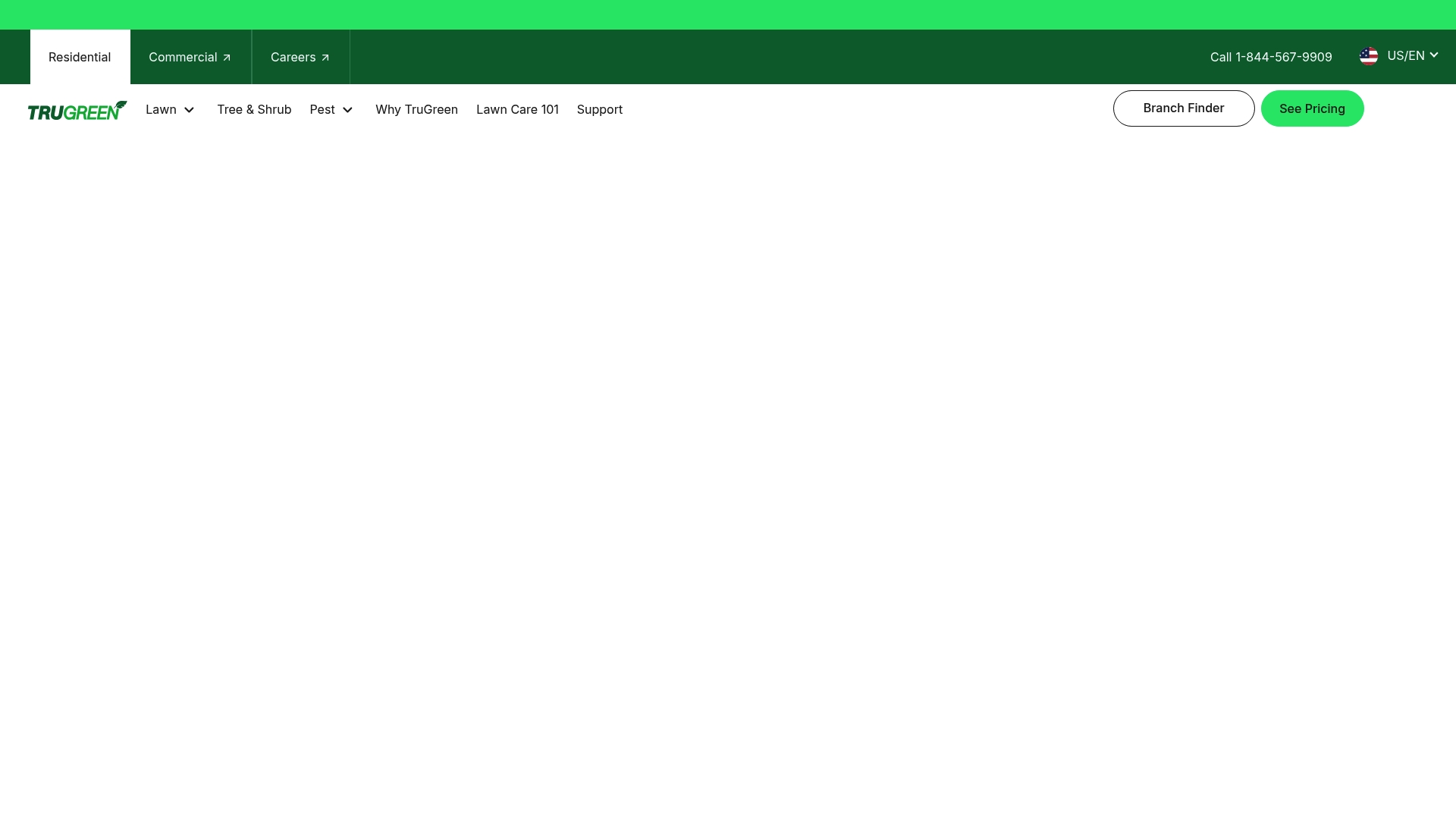This screenshot has height=819, width=1456.
Task: Visit the Careers page
Action: click(293, 57)
